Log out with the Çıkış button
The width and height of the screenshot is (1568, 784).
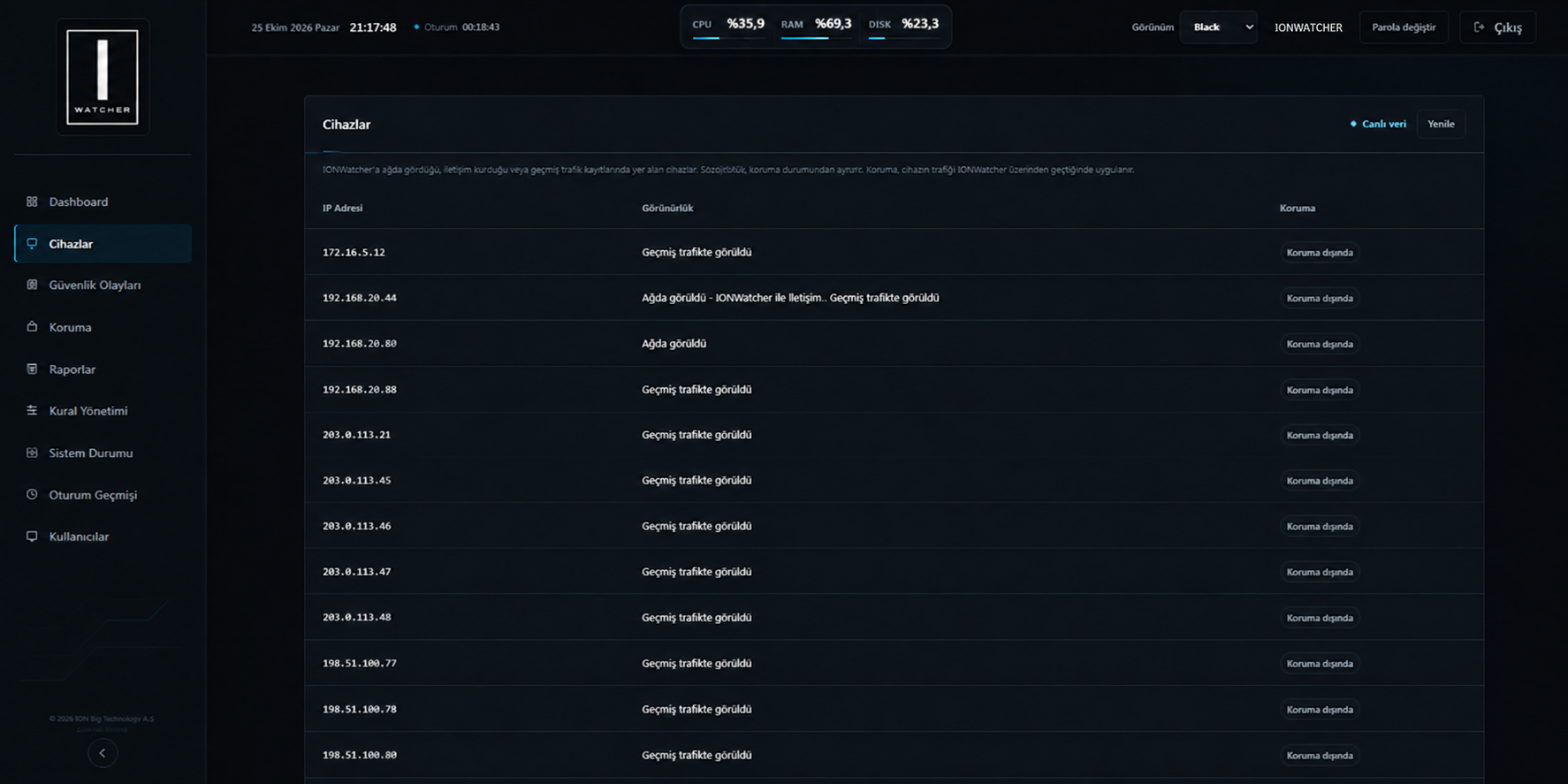click(x=1497, y=27)
